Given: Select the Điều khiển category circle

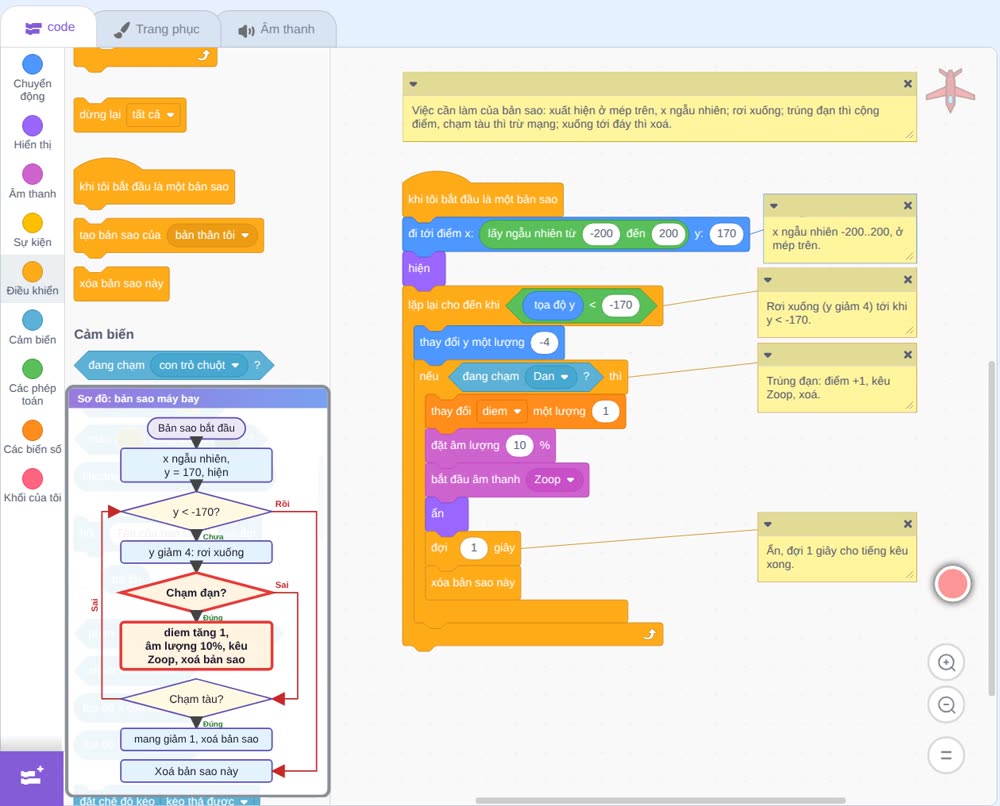Looking at the screenshot, I should 33,271.
